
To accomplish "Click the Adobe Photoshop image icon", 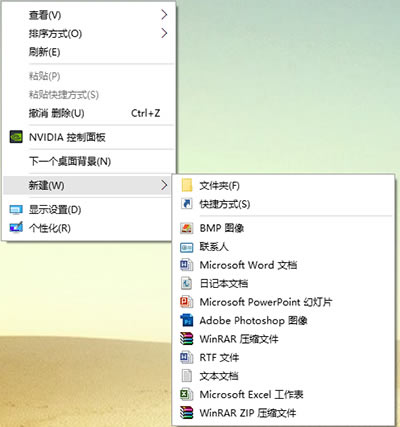I will point(187,320).
